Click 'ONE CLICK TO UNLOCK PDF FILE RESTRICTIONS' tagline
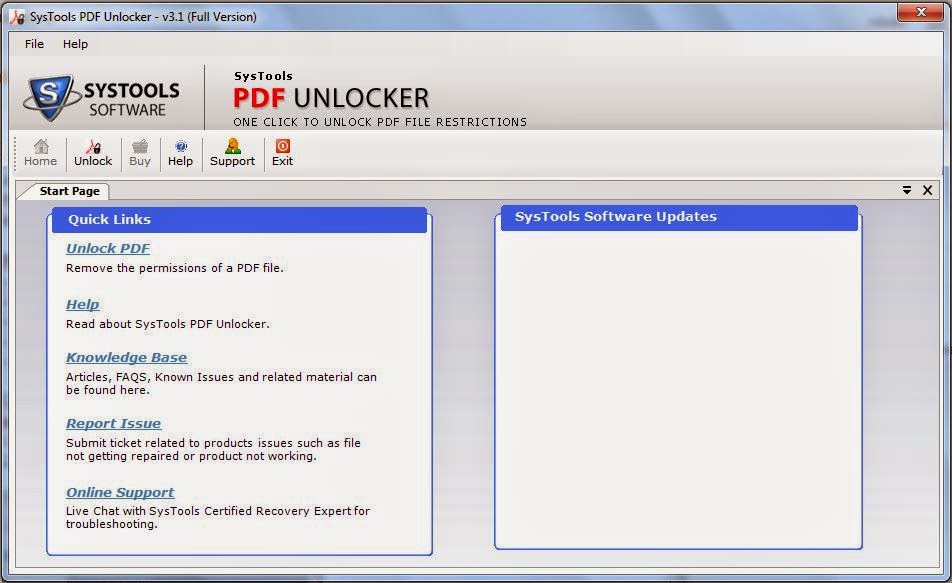 pos(380,122)
